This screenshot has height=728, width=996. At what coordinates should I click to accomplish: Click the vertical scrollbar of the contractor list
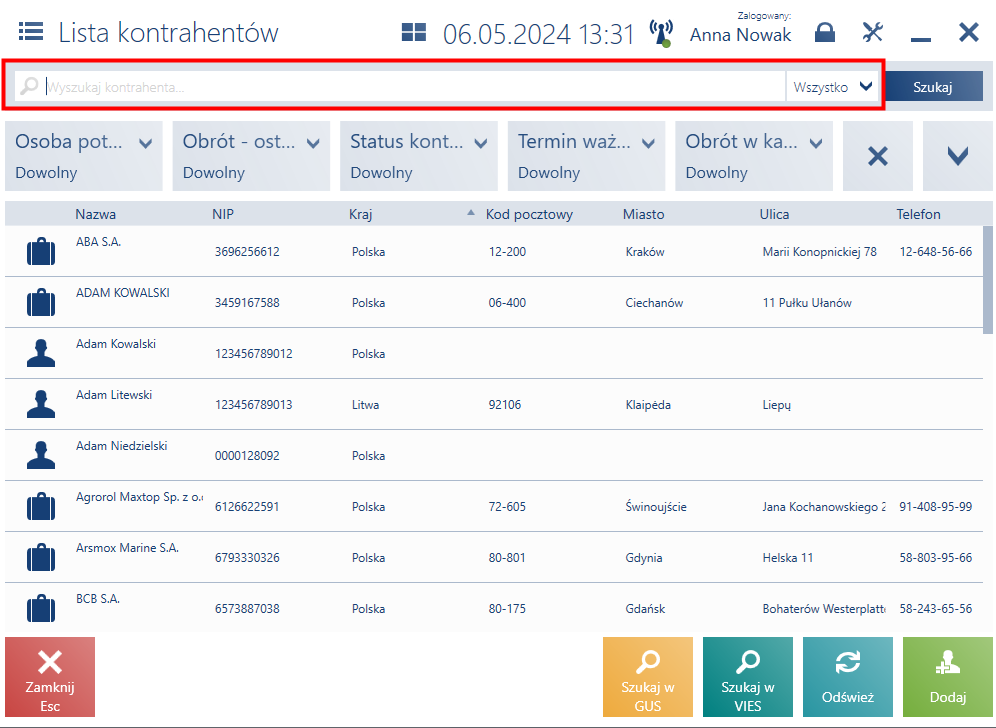988,280
